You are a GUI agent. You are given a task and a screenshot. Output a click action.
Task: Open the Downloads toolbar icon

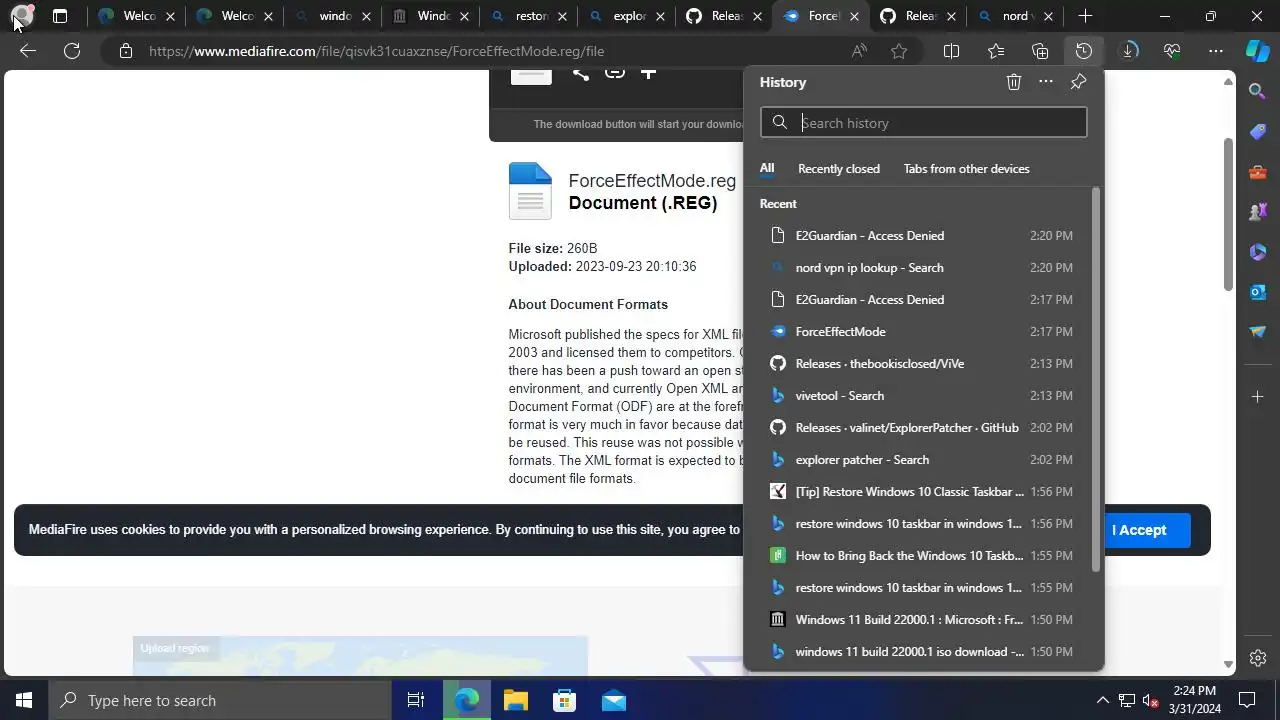pos(1128,51)
